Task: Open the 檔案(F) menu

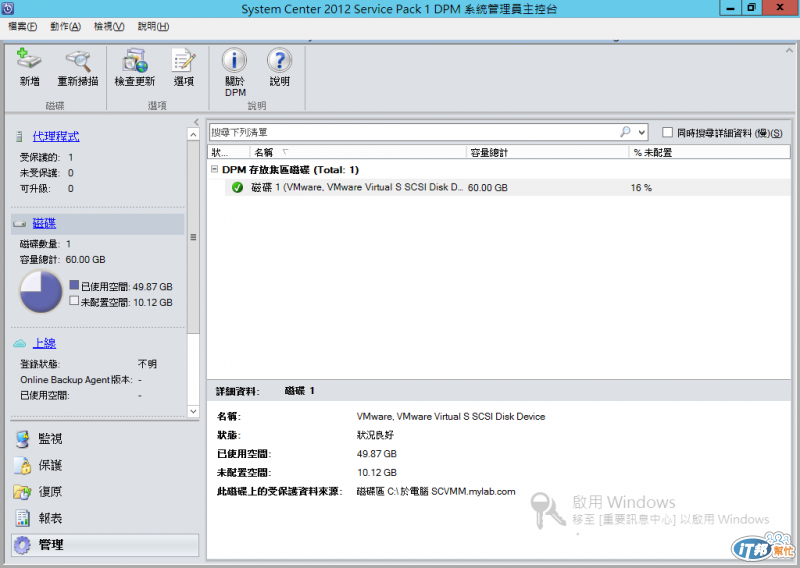Action: click(22, 27)
